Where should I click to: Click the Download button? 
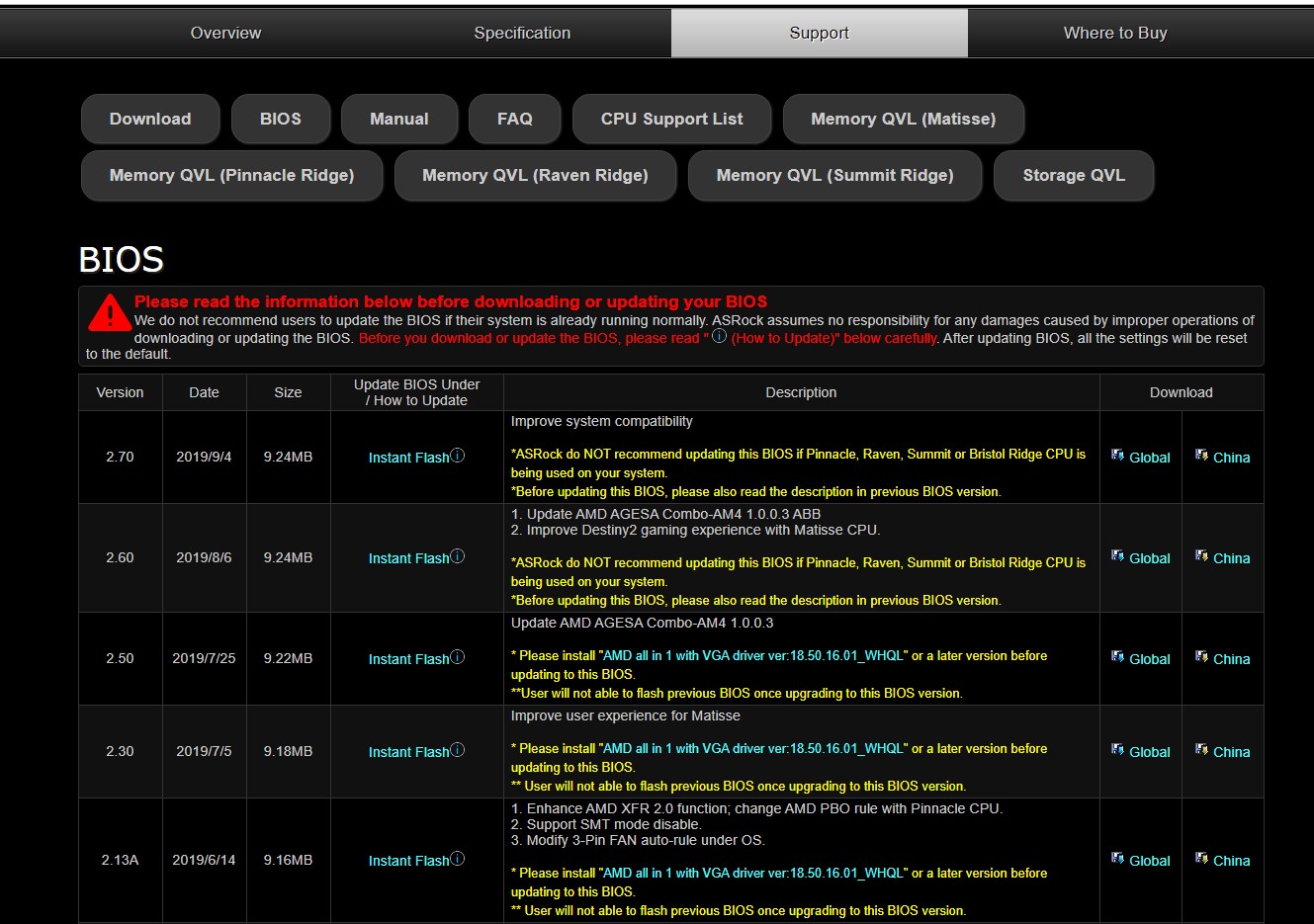tap(150, 119)
